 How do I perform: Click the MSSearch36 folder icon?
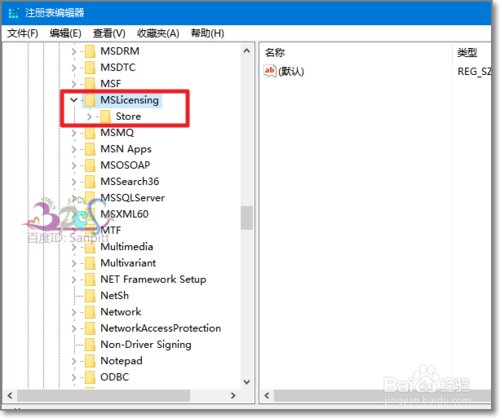(x=90, y=182)
